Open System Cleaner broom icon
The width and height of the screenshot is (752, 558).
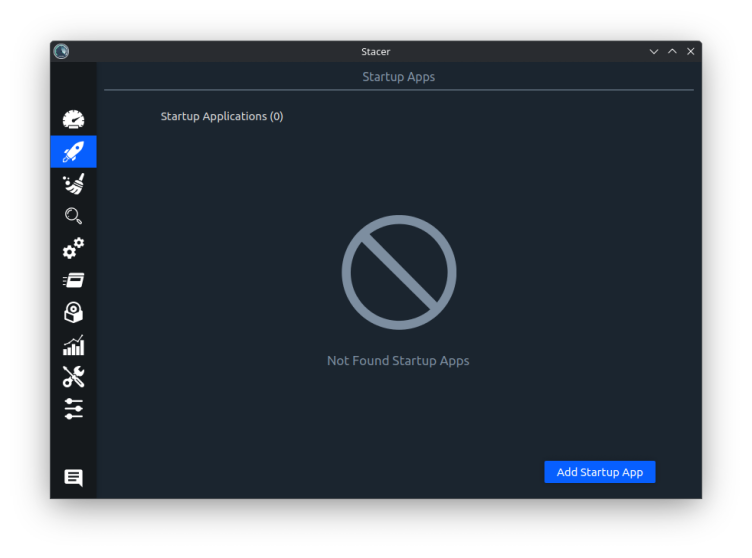(x=73, y=184)
